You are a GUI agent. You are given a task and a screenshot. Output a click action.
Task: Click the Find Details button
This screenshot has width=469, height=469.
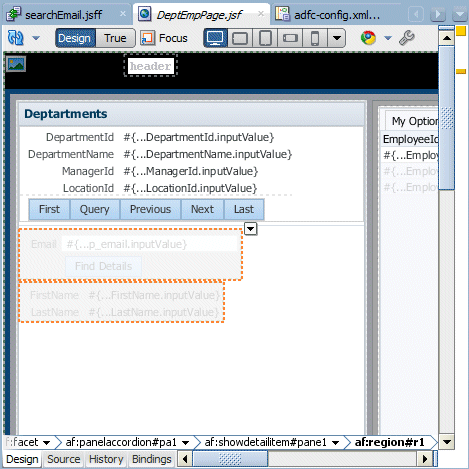[104, 266]
